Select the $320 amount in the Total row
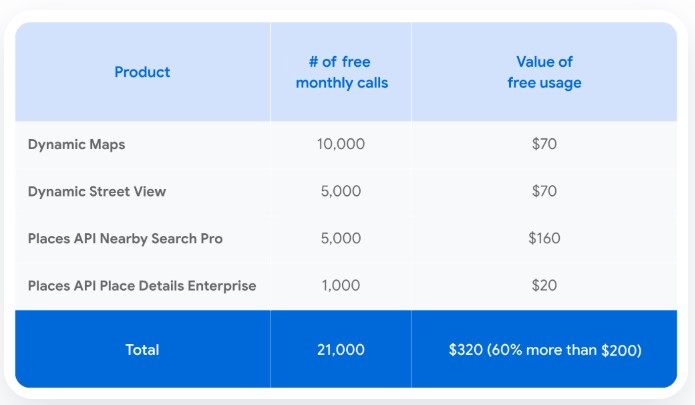695x405 pixels. pyautogui.click(x=465, y=350)
